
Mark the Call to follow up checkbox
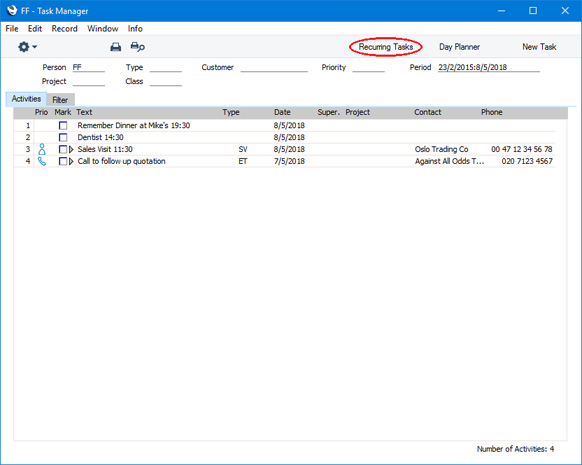click(x=63, y=161)
